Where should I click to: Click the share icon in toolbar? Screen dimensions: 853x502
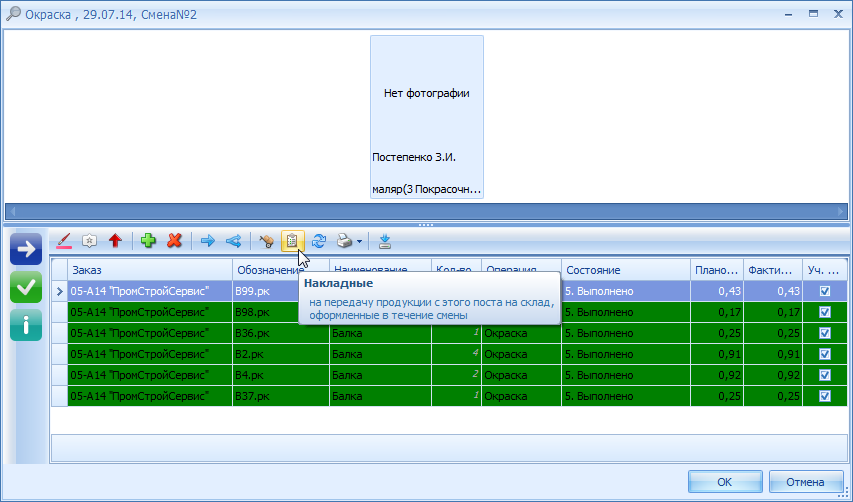[x=233, y=241]
